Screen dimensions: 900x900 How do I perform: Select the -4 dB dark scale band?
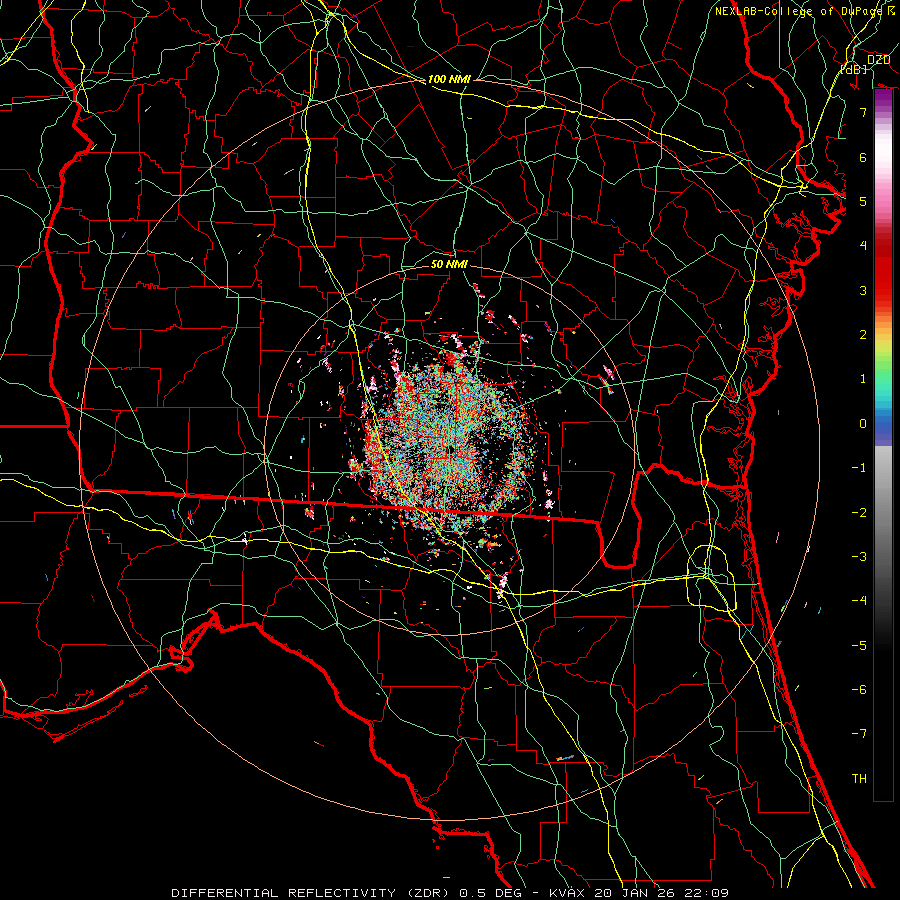click(x=883, y=601)
